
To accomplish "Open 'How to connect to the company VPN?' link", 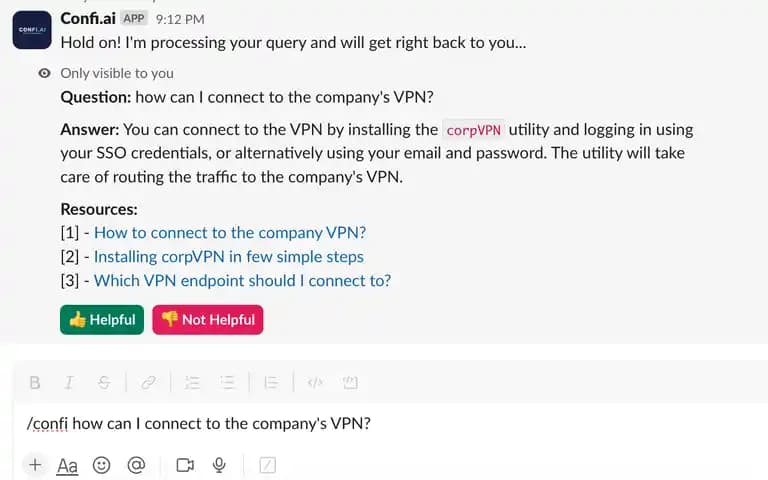I will pyautogui.click(x=230, y=233).
